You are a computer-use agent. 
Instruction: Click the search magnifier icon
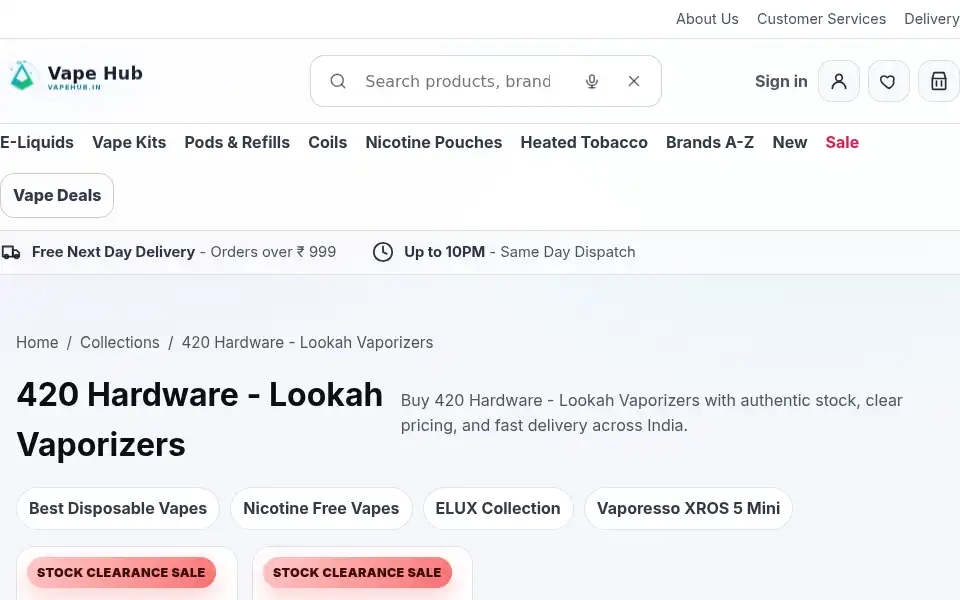pyautogui.click(x=338, y=81)
